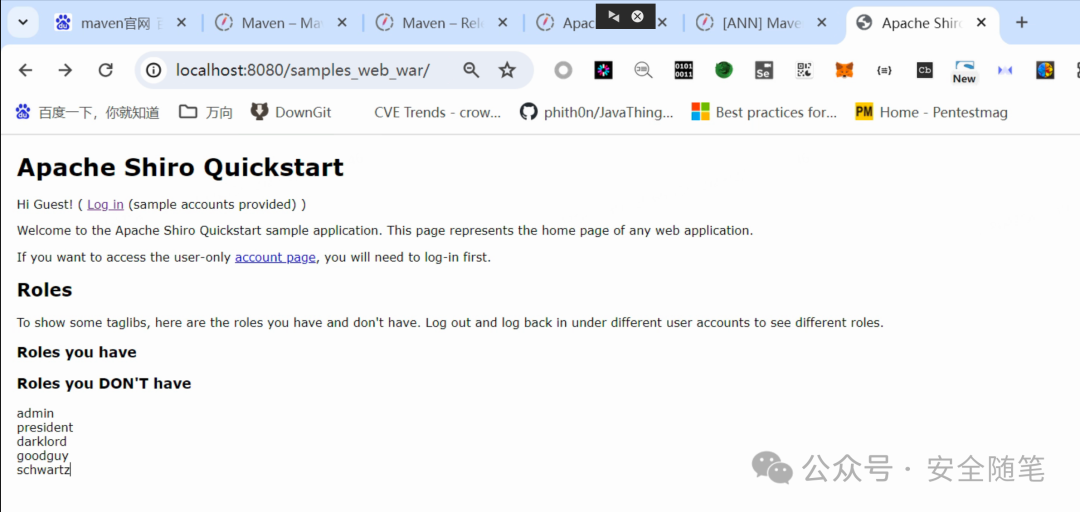Click the gray circle extension icon
This screenshot has width=1080, height=512.
pyautogui.click(x=563, y=70)
